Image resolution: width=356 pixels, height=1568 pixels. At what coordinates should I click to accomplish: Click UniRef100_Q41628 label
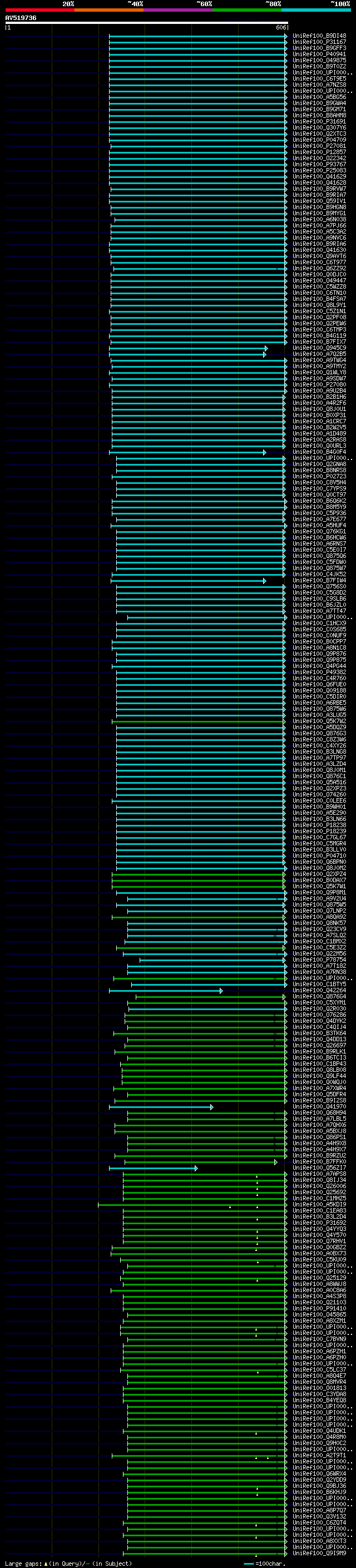click(319, 182)
